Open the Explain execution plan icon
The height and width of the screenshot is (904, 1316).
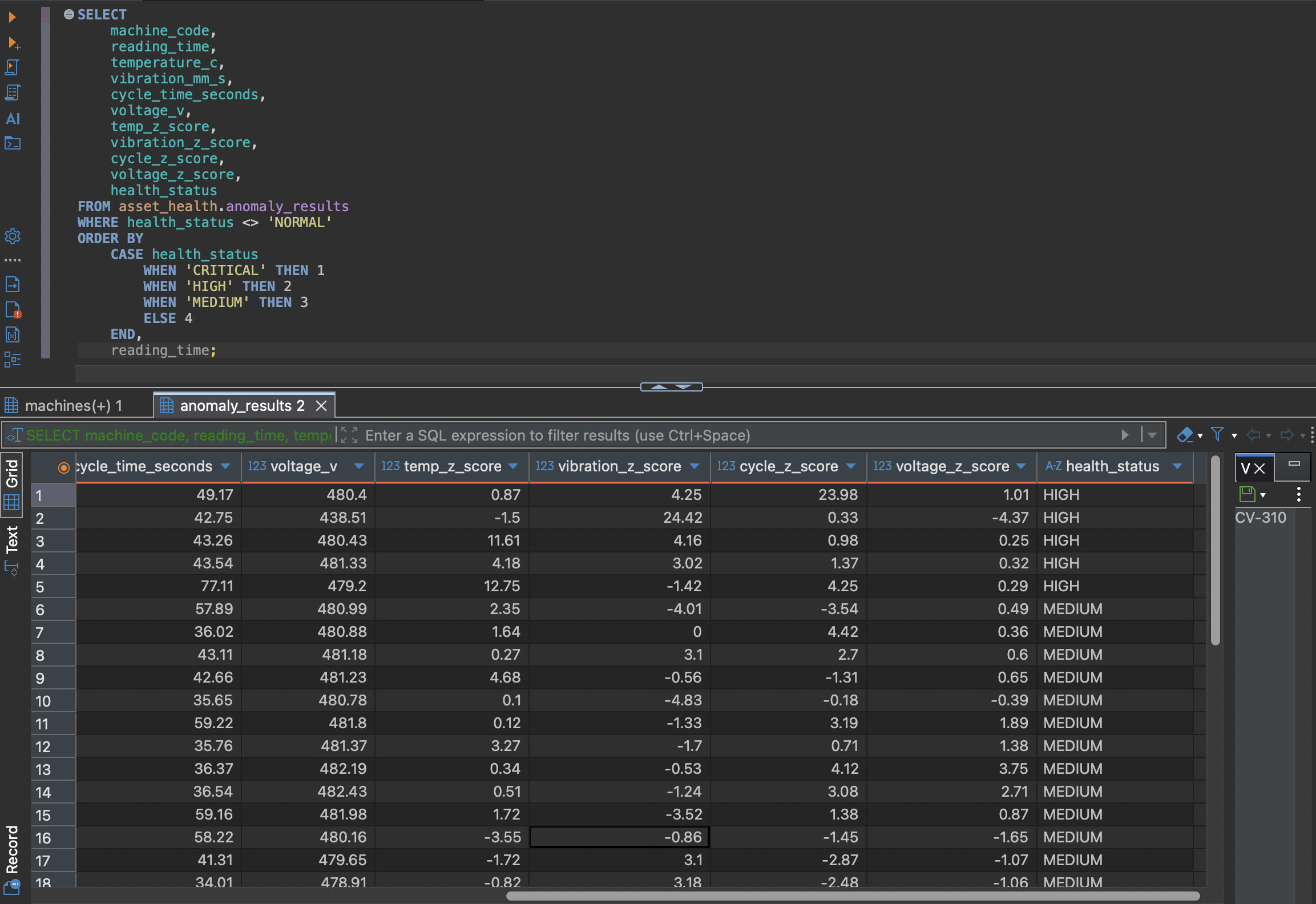(x=13, y=92)
